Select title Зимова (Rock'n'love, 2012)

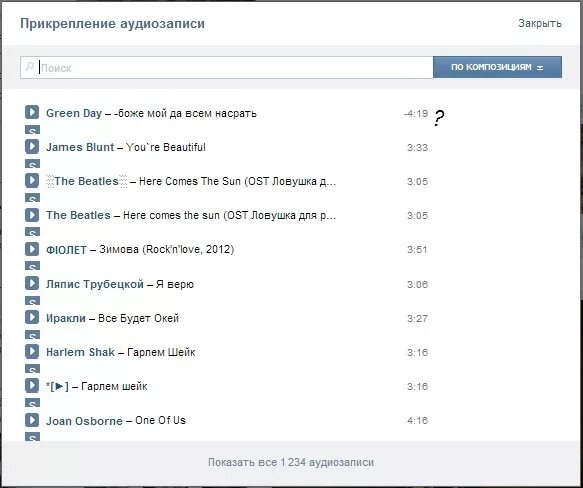click(166, 249)
